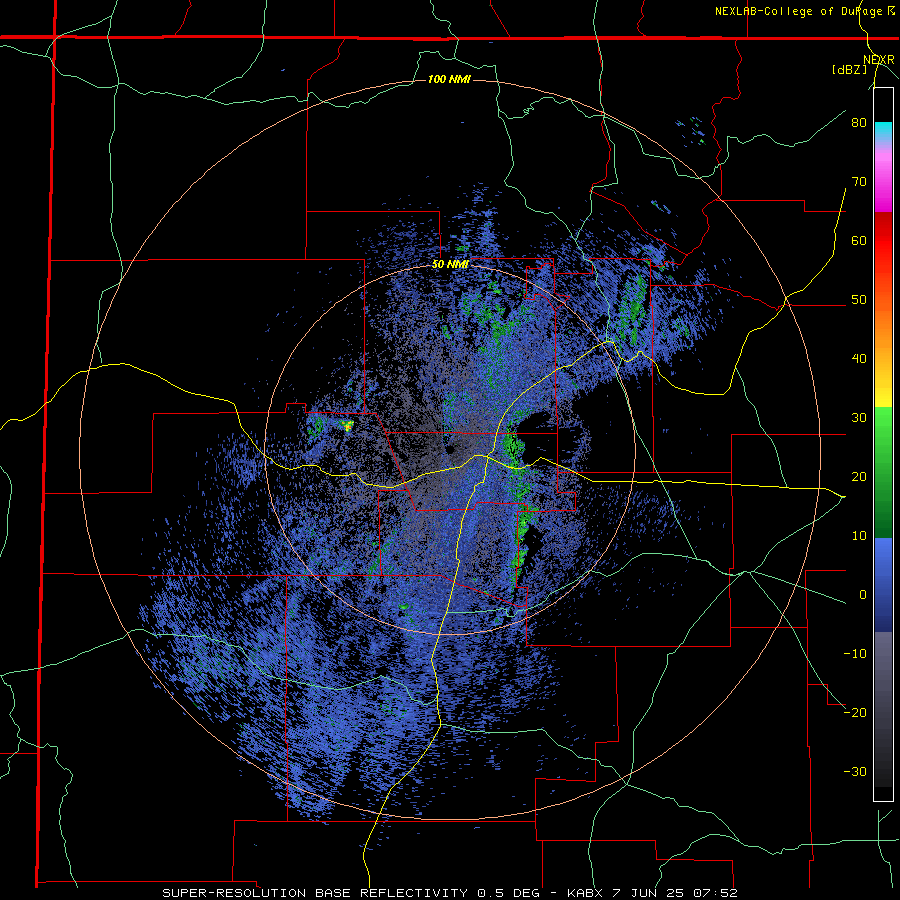
Task: Click the 30 value on dBZ scale
Action: pos(859,418)
